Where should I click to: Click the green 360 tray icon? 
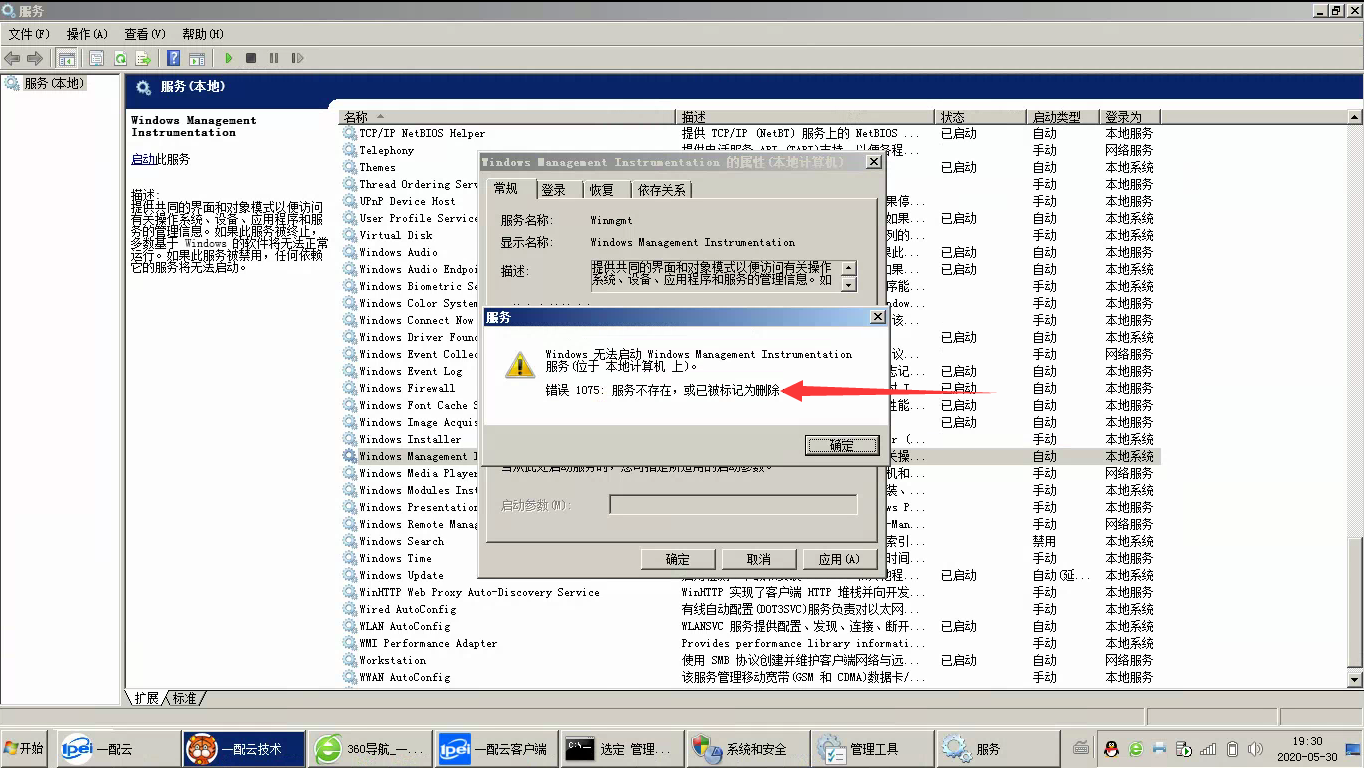click(x=1136, y=749)
